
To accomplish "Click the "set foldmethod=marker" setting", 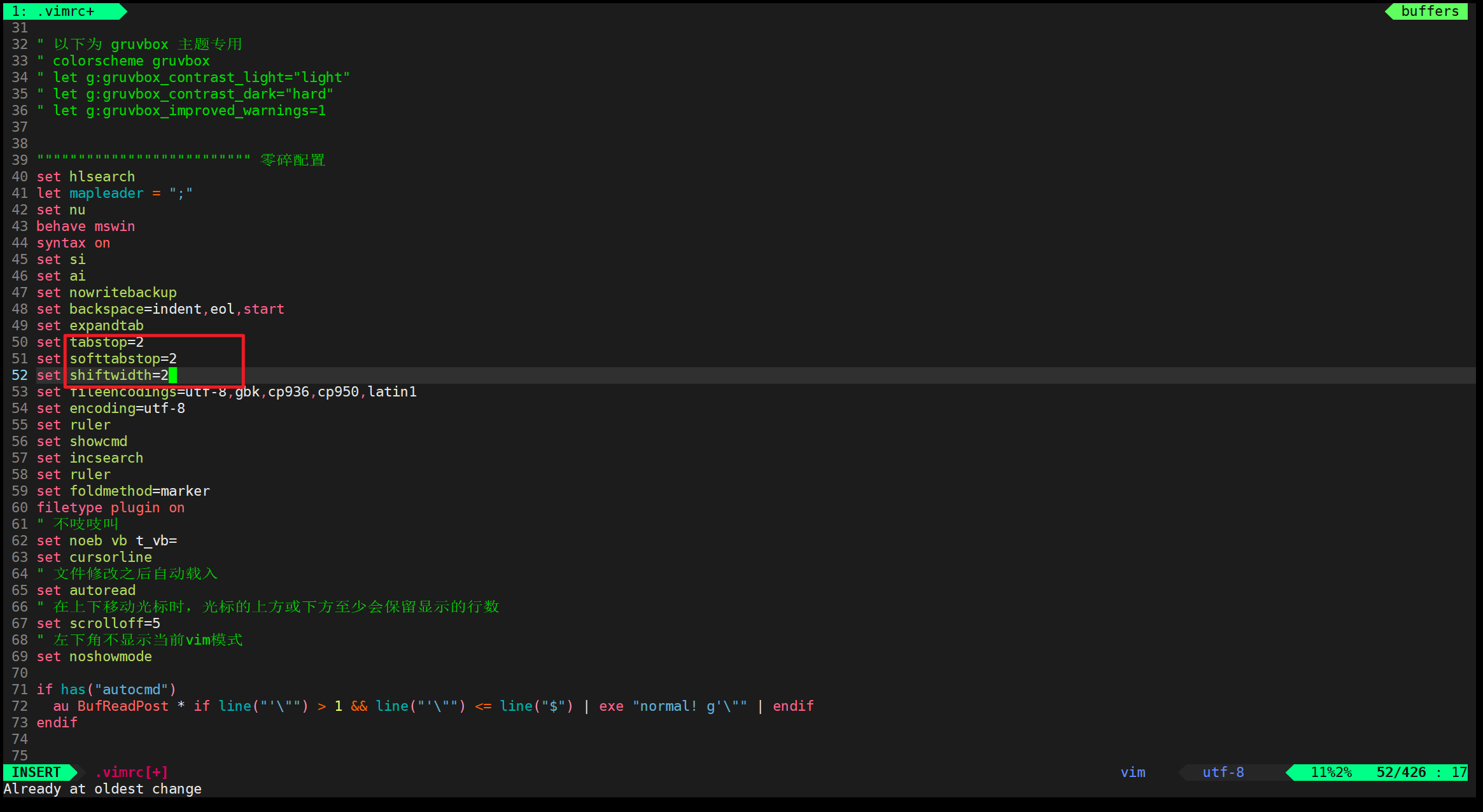I will pyautogui.click(x=123, y=491).
